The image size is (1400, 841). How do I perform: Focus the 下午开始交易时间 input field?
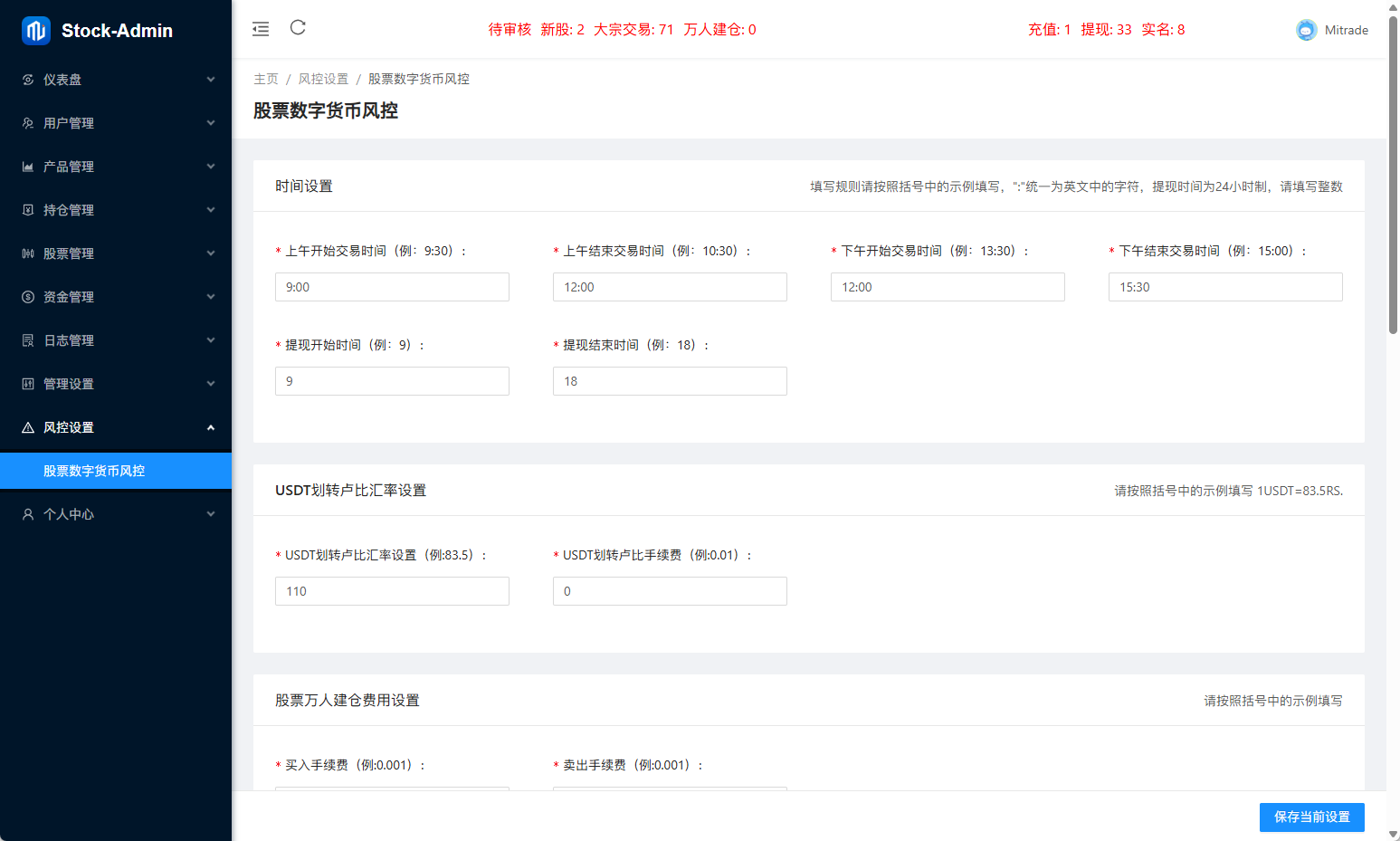(948, 287)
